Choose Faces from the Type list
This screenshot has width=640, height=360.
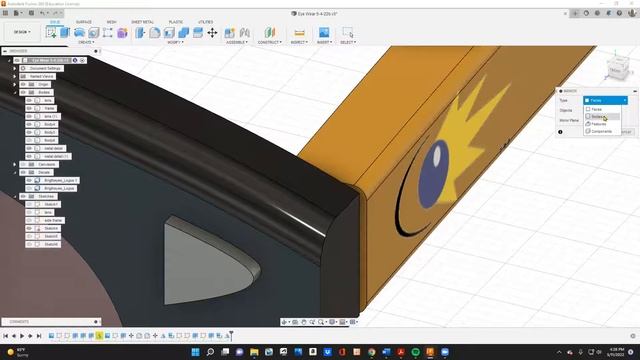coord(602,109)
